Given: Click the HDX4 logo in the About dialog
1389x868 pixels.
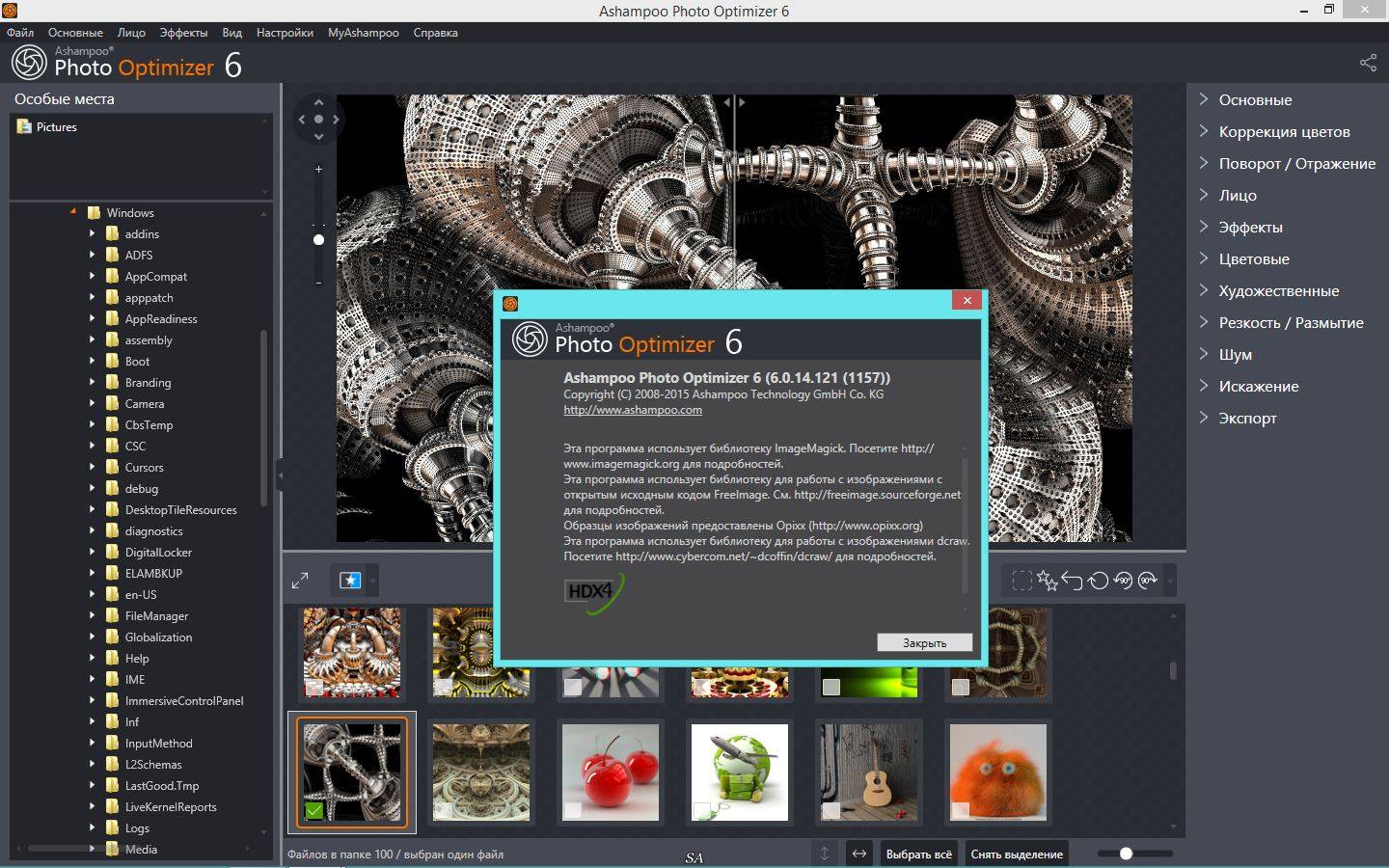Looking at the screenshot, I should 593,591.
